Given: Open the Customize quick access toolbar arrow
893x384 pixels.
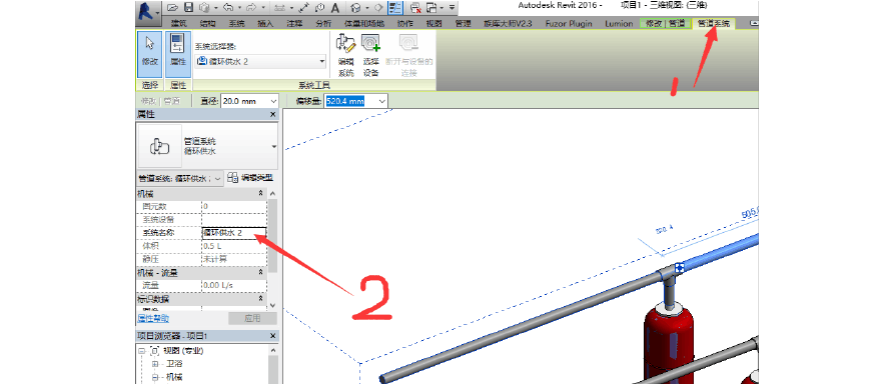Looking at the screenshot, I should [x=451, y=8].
